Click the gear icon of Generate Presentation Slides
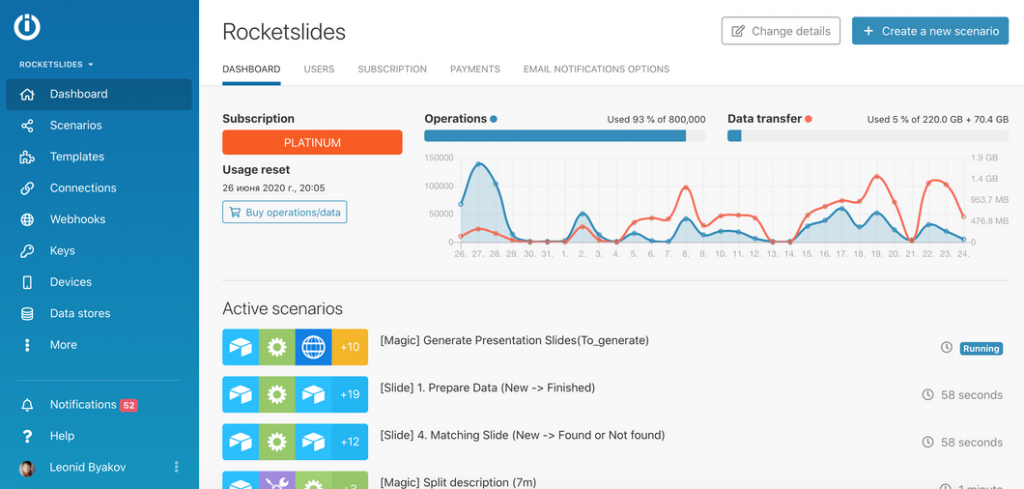1024x489 pixels. coord(277,347)
